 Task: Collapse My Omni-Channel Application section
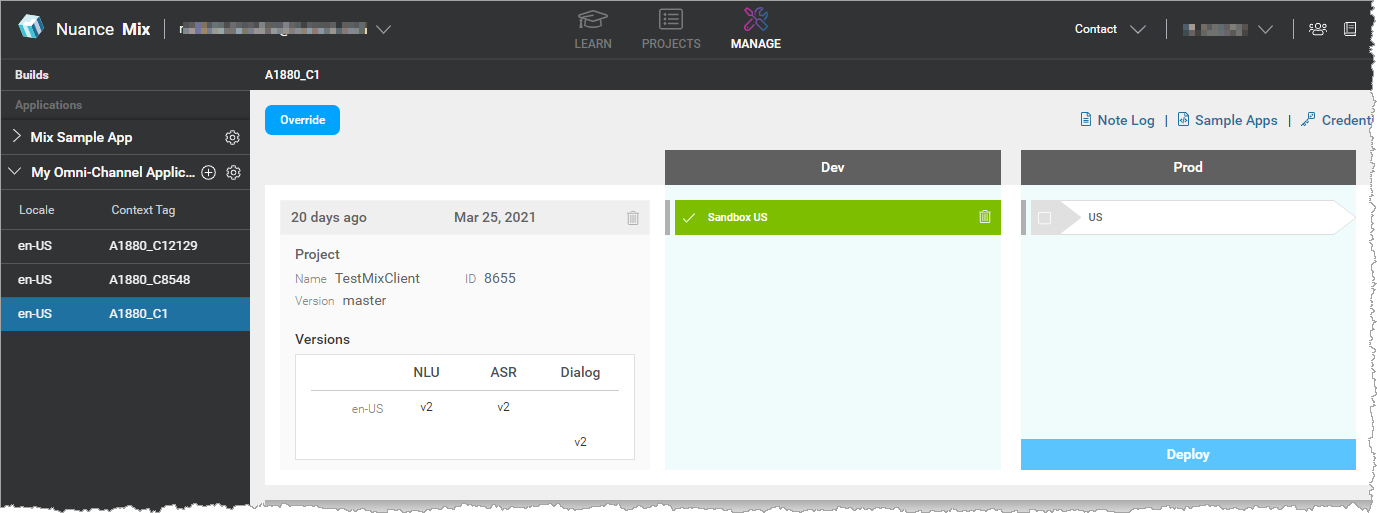[15, 172]
